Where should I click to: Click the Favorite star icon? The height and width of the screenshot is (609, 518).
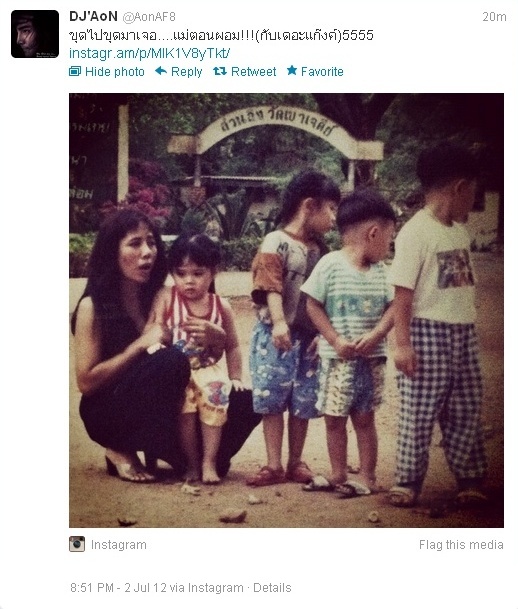click(292, 70)
